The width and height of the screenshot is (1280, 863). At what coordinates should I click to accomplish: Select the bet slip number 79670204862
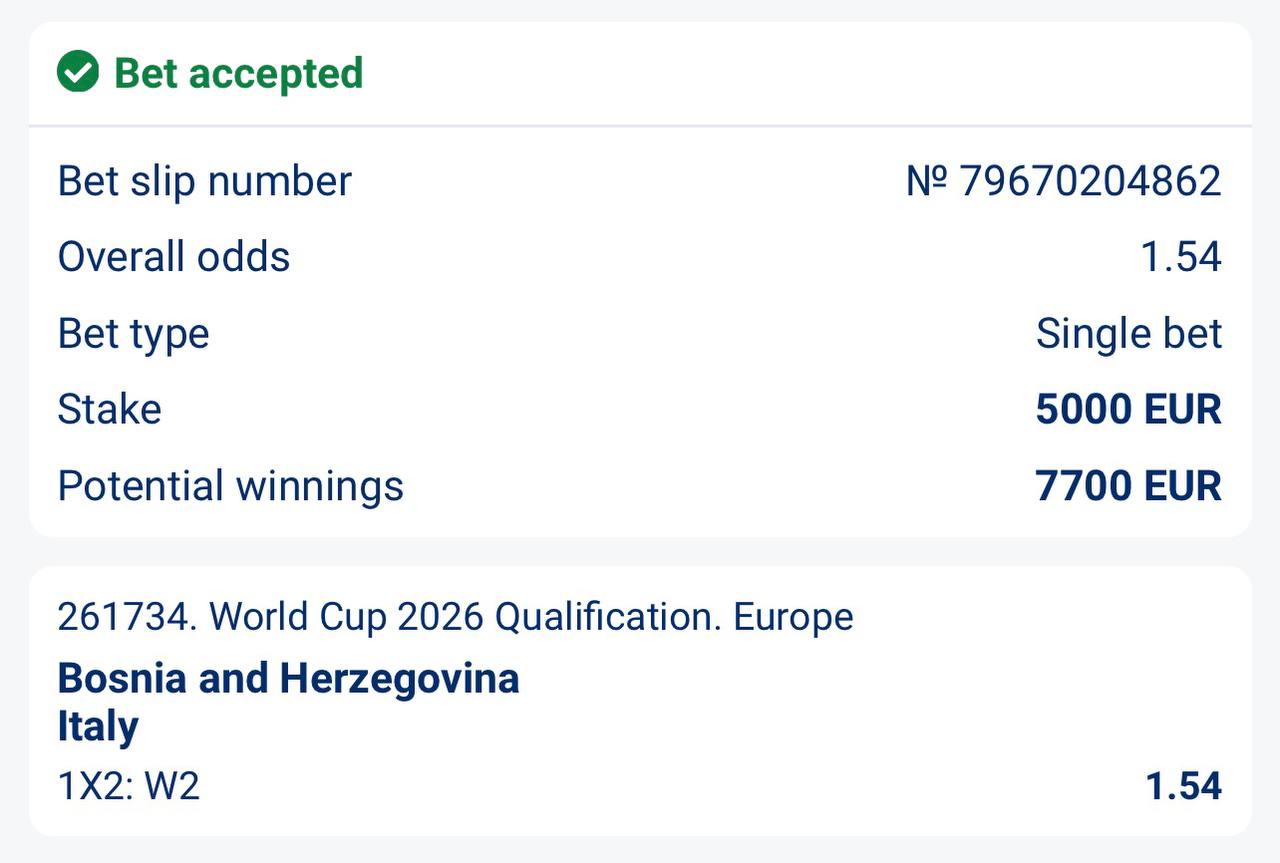click(x=1090, y=182)
